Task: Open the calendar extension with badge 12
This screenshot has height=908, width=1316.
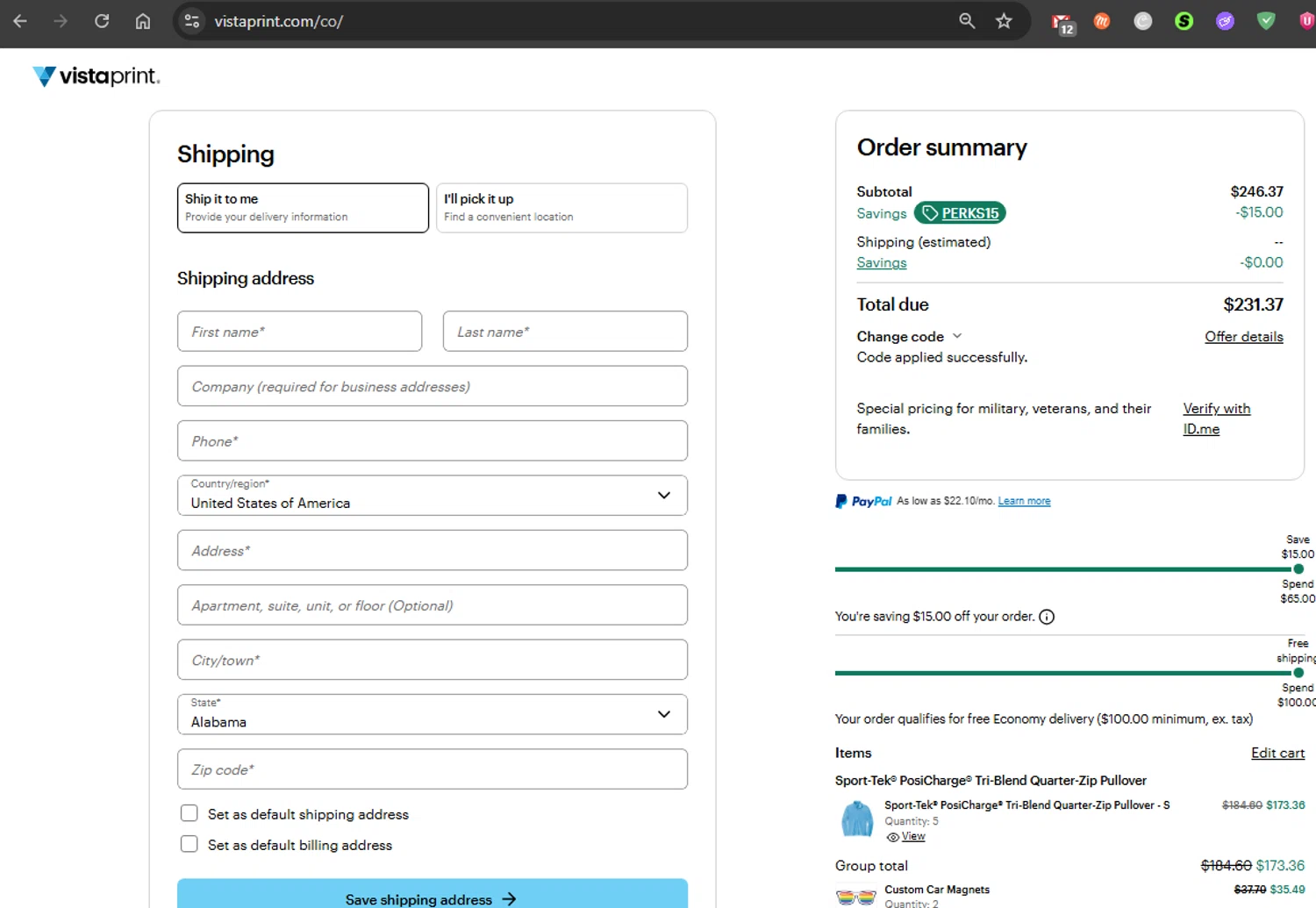Action: 1062,23
